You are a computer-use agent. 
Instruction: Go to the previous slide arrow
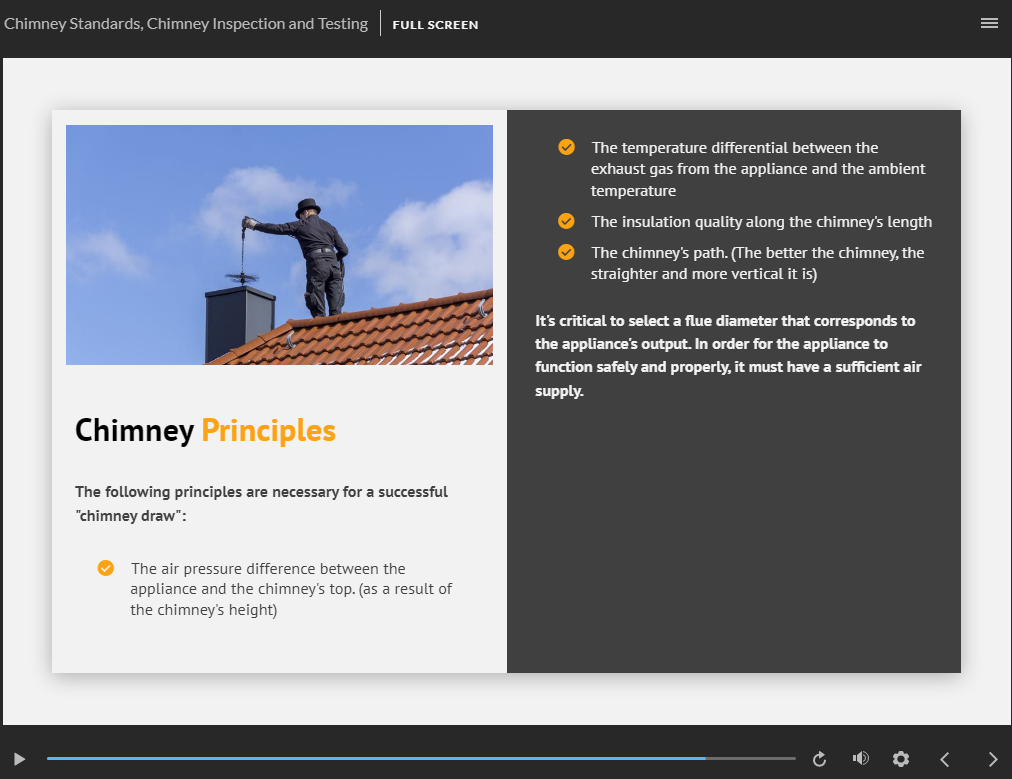click(944, 759)
